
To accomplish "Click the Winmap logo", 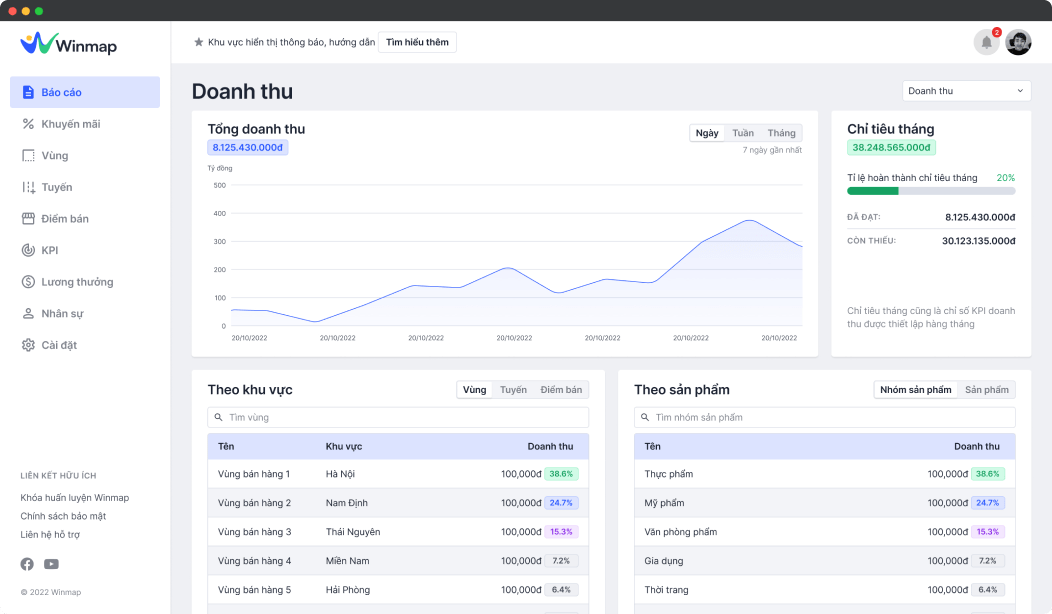I will (70, 43).
